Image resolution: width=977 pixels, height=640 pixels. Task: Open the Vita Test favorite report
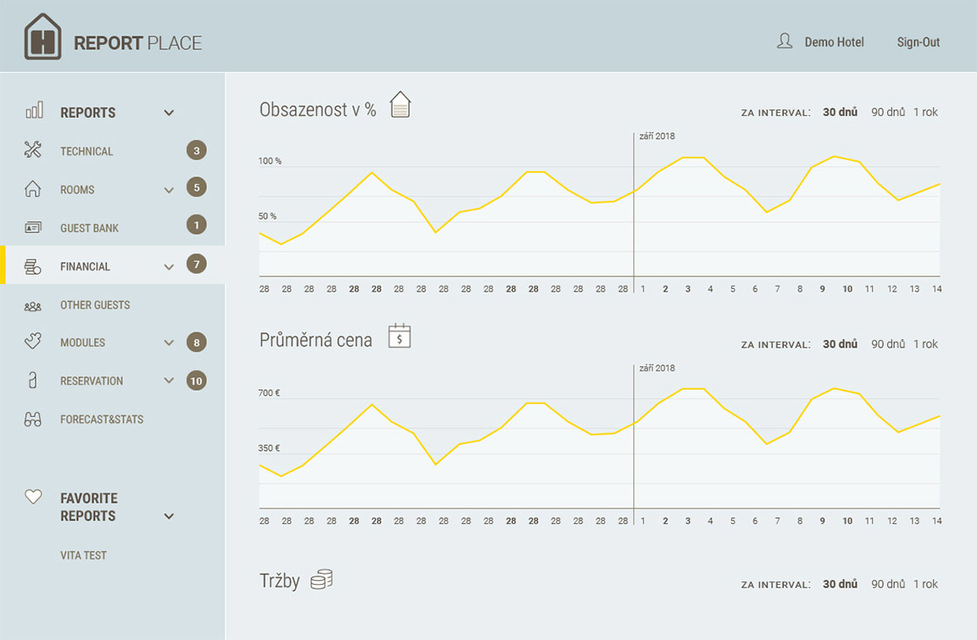[83, 555]
